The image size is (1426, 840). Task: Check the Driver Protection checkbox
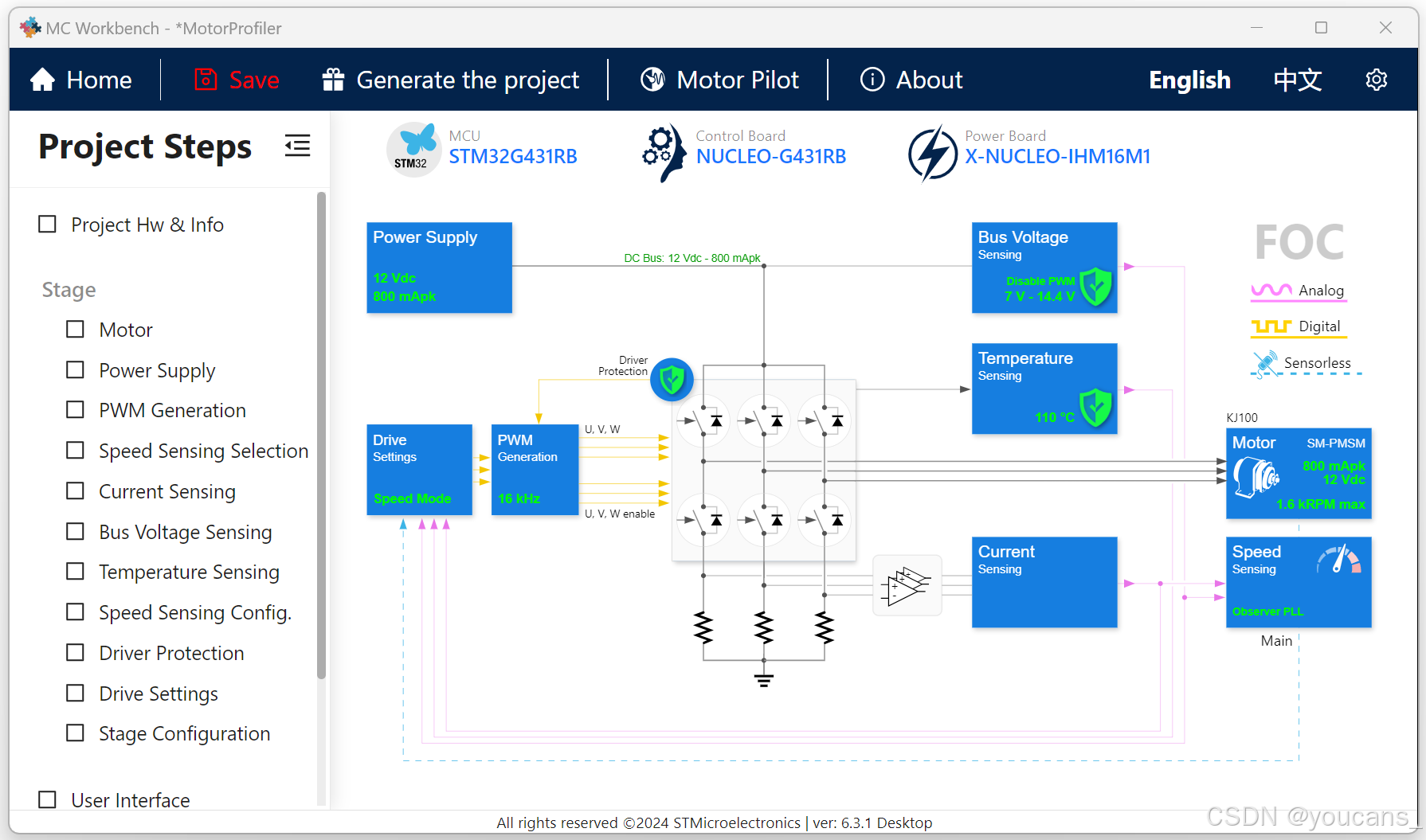tap(75, 652)
